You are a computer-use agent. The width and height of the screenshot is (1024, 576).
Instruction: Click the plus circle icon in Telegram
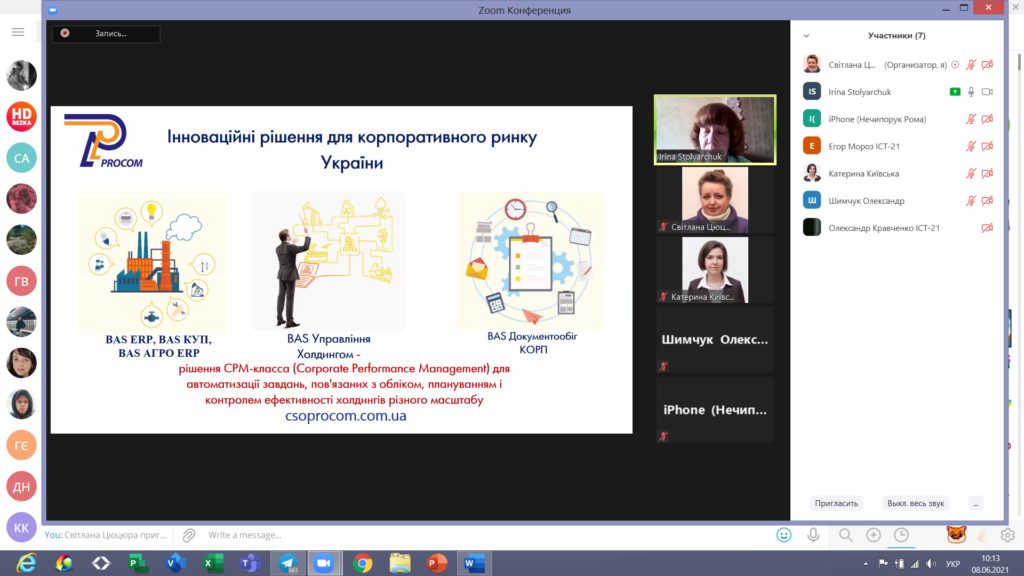[874, 535]
